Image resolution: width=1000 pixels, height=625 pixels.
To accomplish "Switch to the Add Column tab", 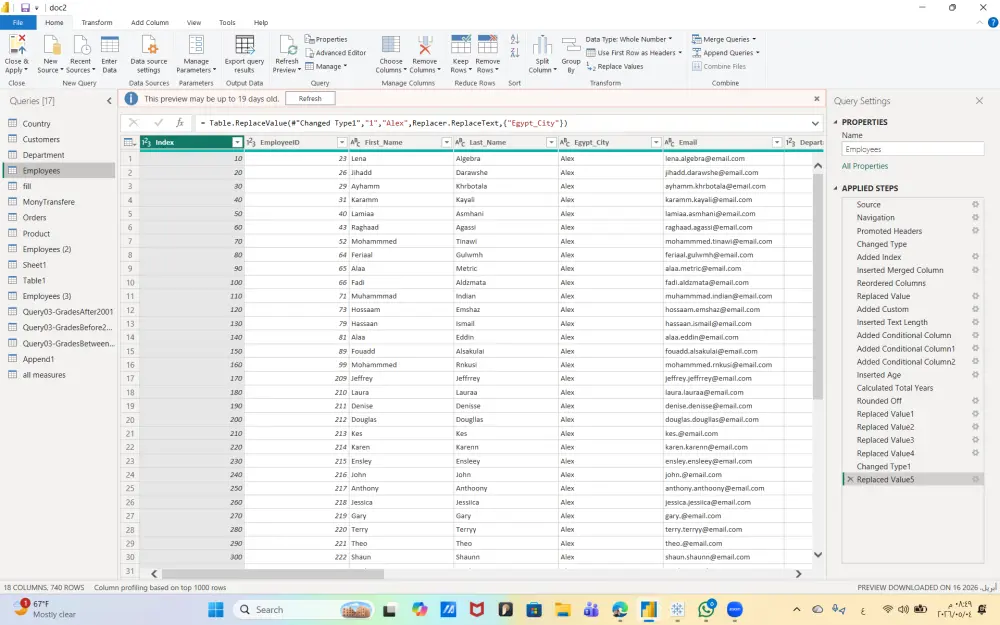I will click(x=150, y=22).
